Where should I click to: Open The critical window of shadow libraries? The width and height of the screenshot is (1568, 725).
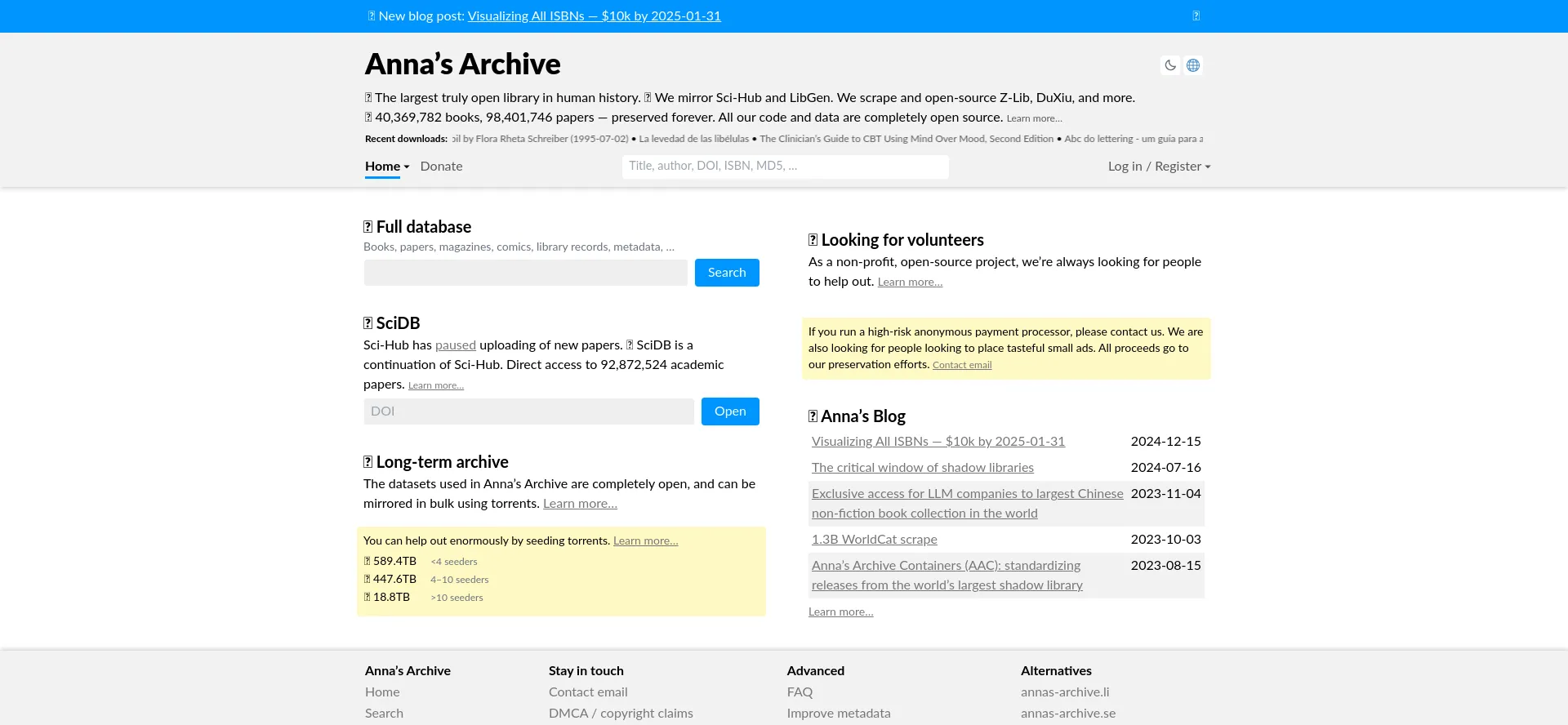pos(923,467)
